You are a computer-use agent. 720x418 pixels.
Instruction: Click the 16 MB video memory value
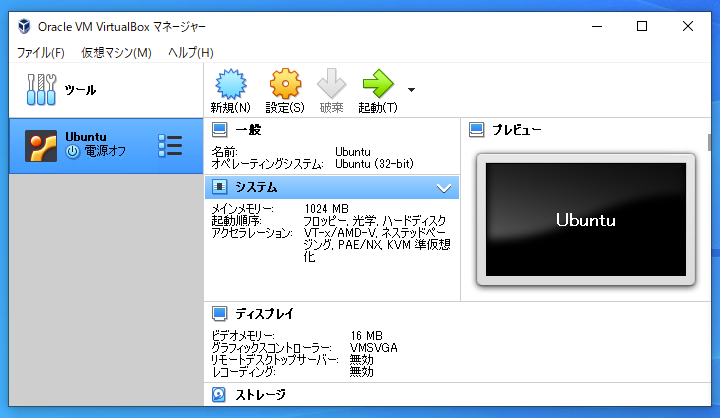click(x=366, y=336)
